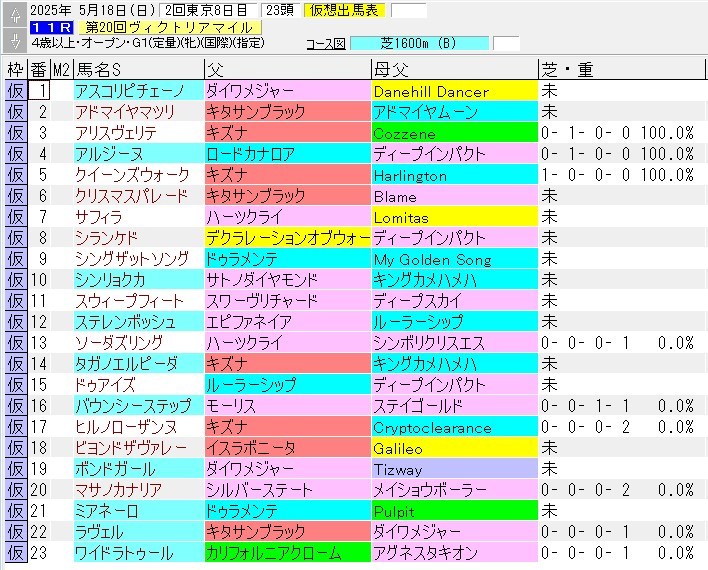708x570 pixels.
Task: Select horse ソーダズリング
Action: click(x=139, y=343)
